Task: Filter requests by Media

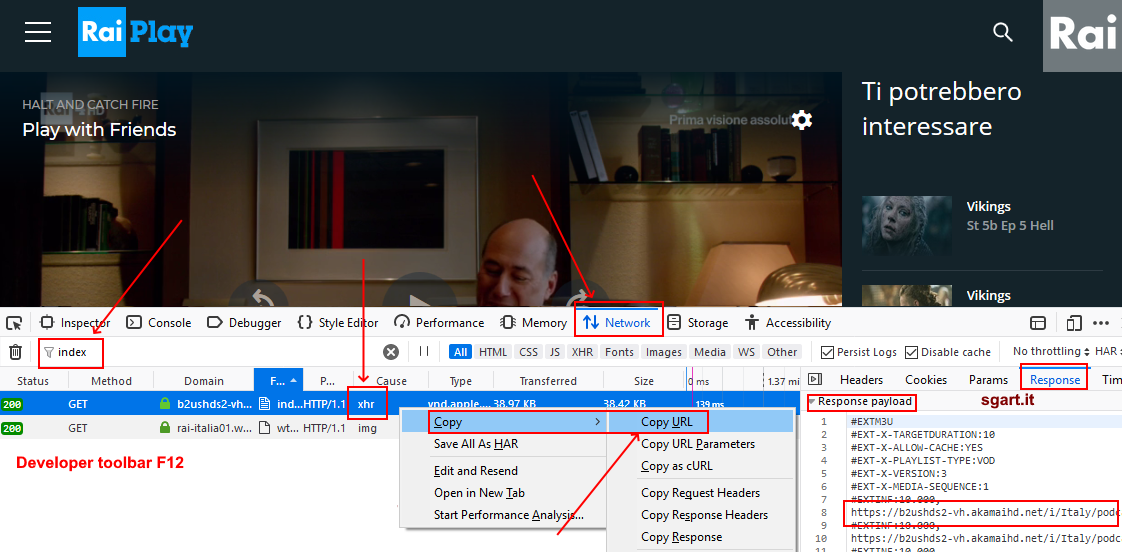Action: [710, 352]
